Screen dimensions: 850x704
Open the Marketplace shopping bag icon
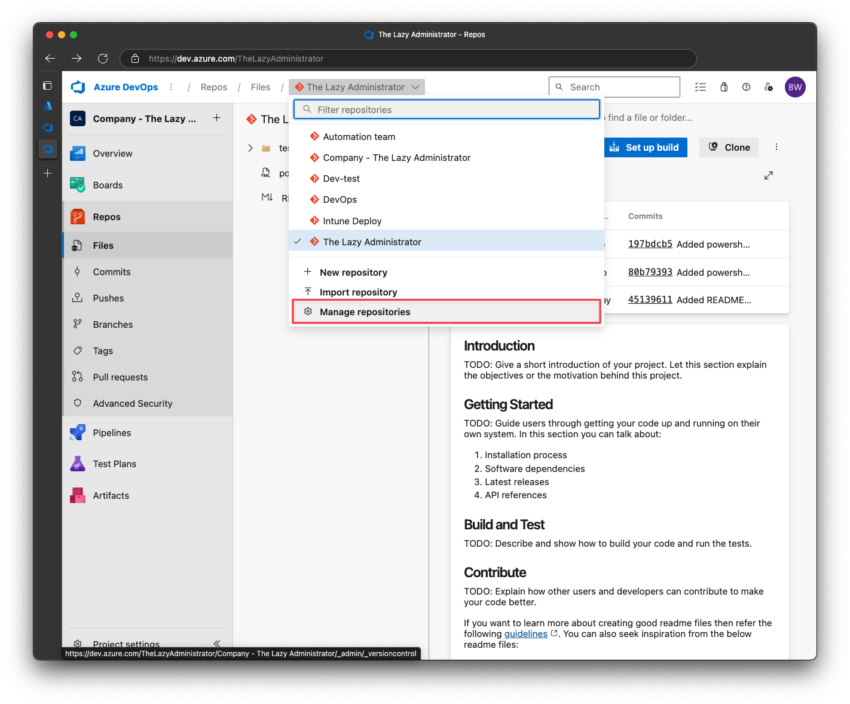(x=724, y=87)
